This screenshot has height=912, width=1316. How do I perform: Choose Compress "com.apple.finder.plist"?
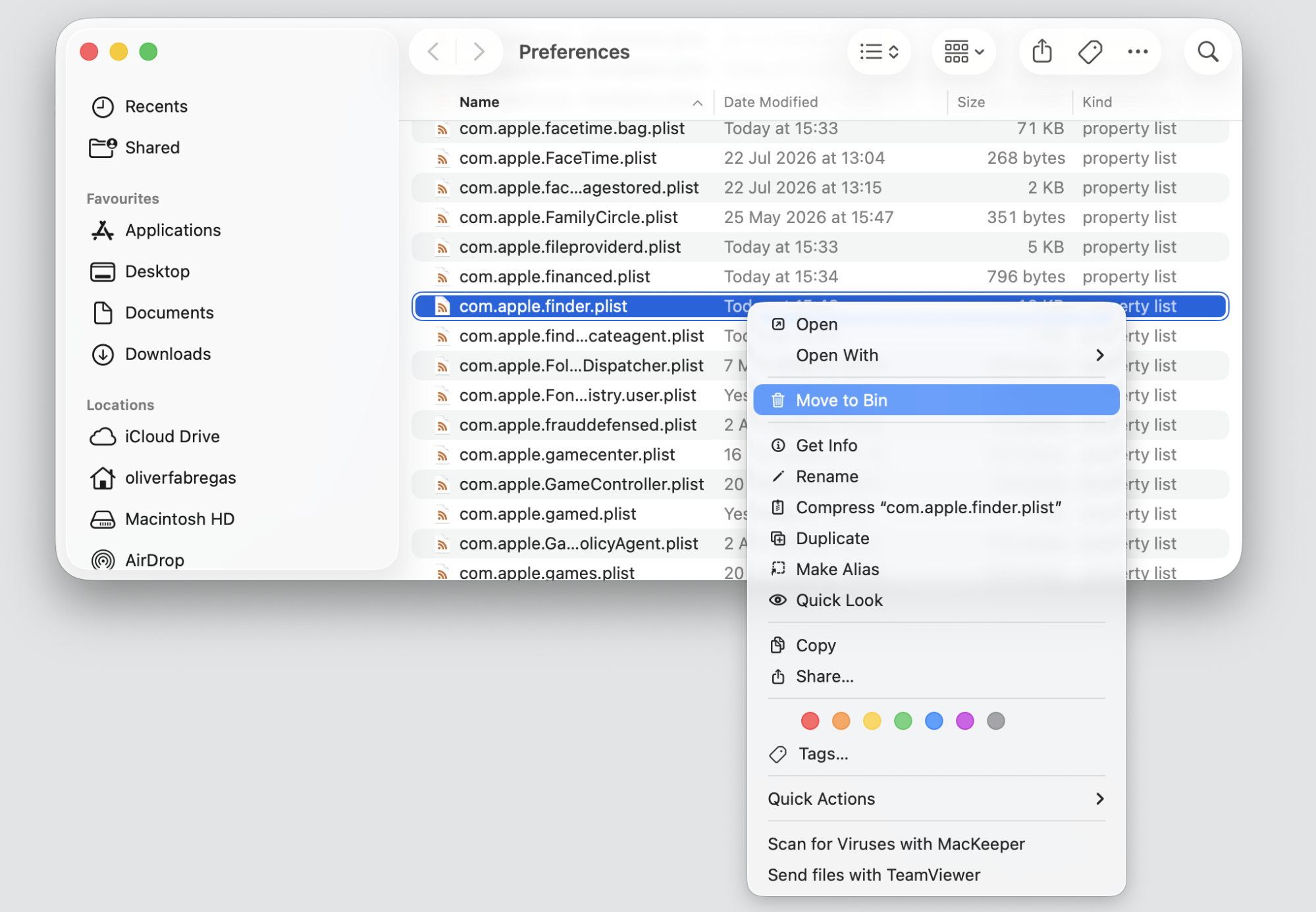pos(936,507)
